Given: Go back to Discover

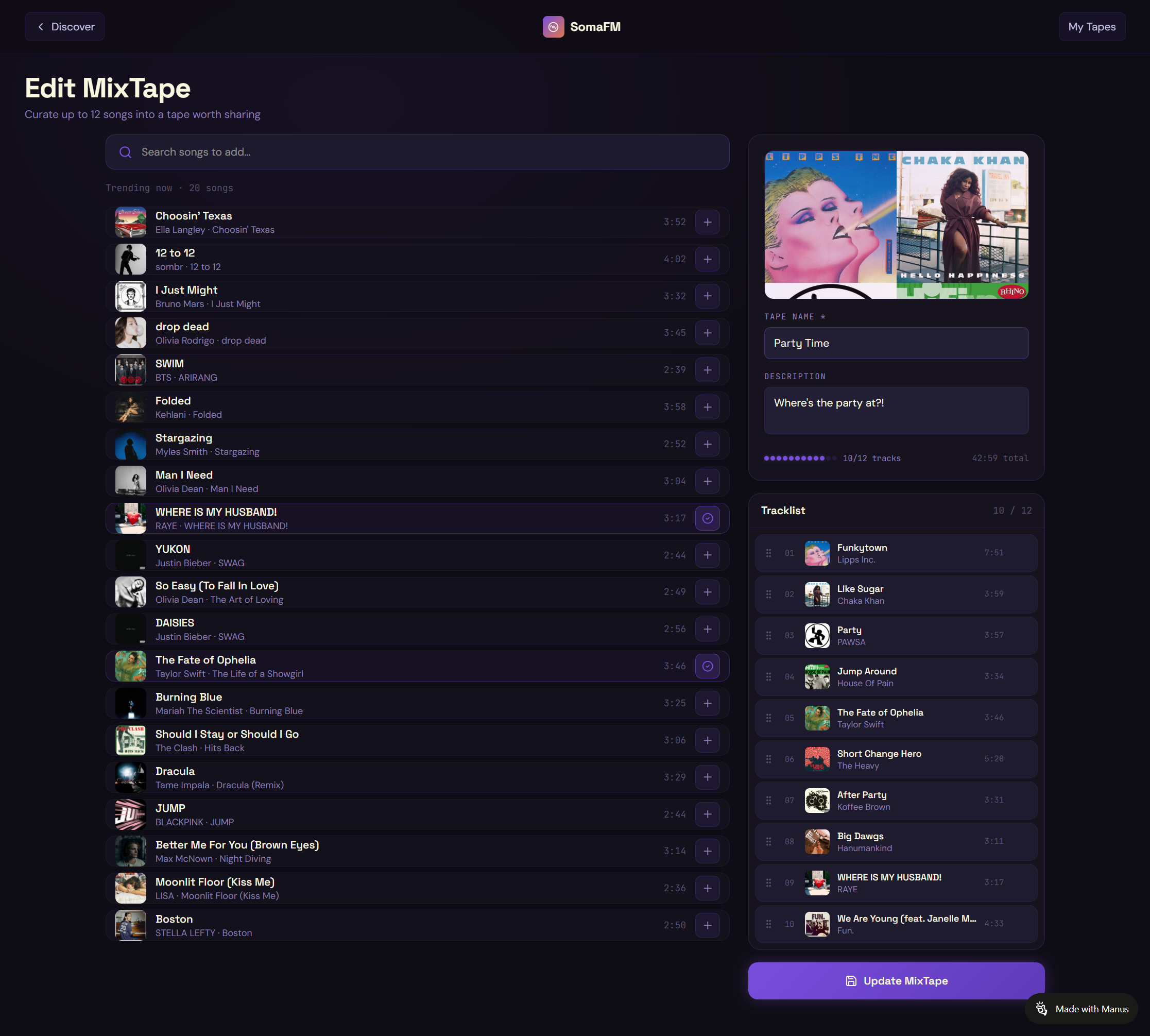Looking at the screenshot, I should click(64, 27).
